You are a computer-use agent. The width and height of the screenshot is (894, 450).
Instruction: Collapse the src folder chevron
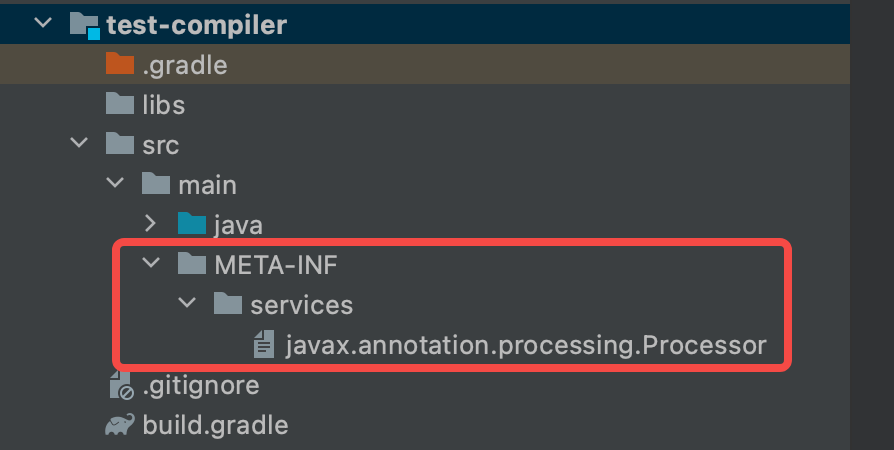[x=79, y=144]
